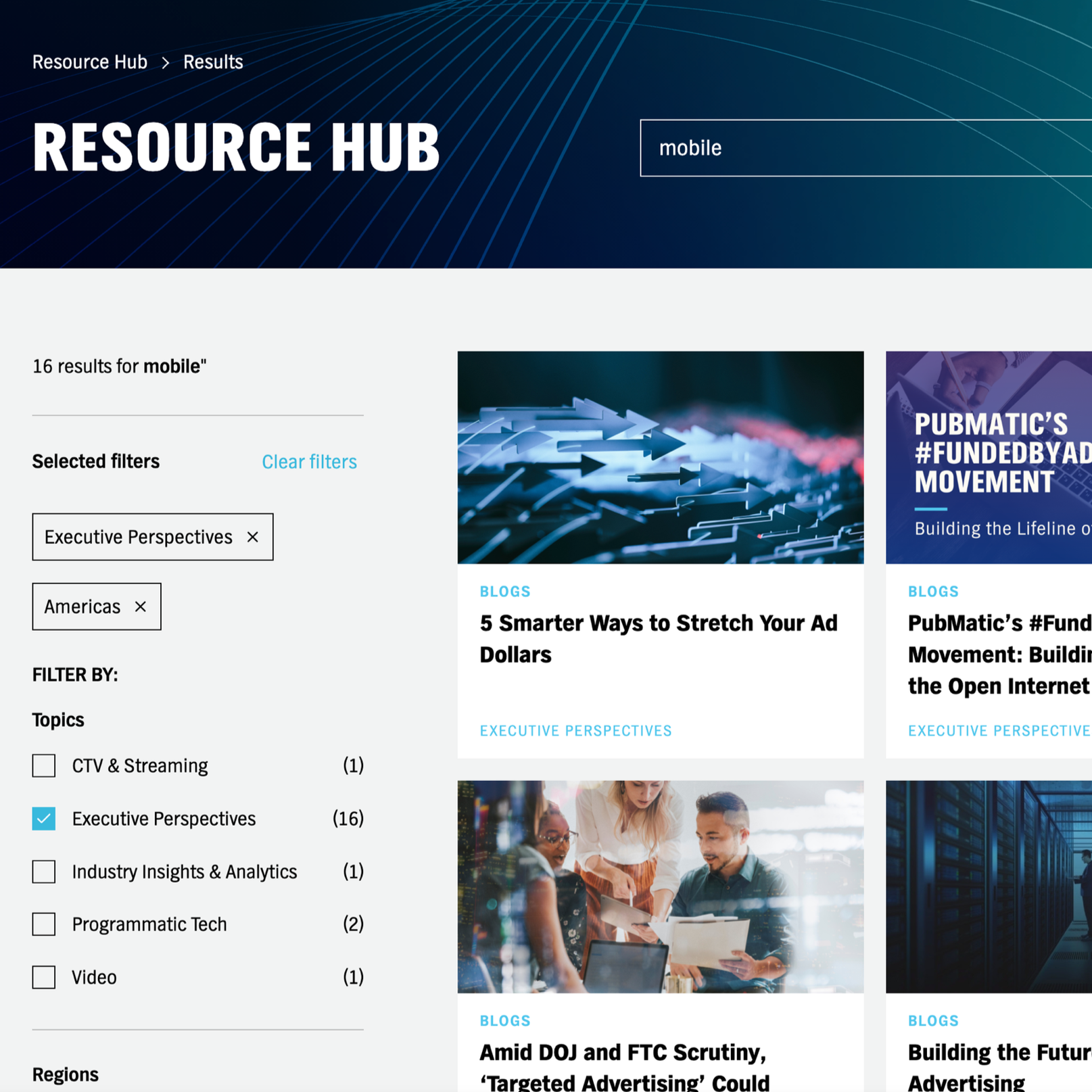Remove the Executive Perspectives filter chip

[253, 537]
